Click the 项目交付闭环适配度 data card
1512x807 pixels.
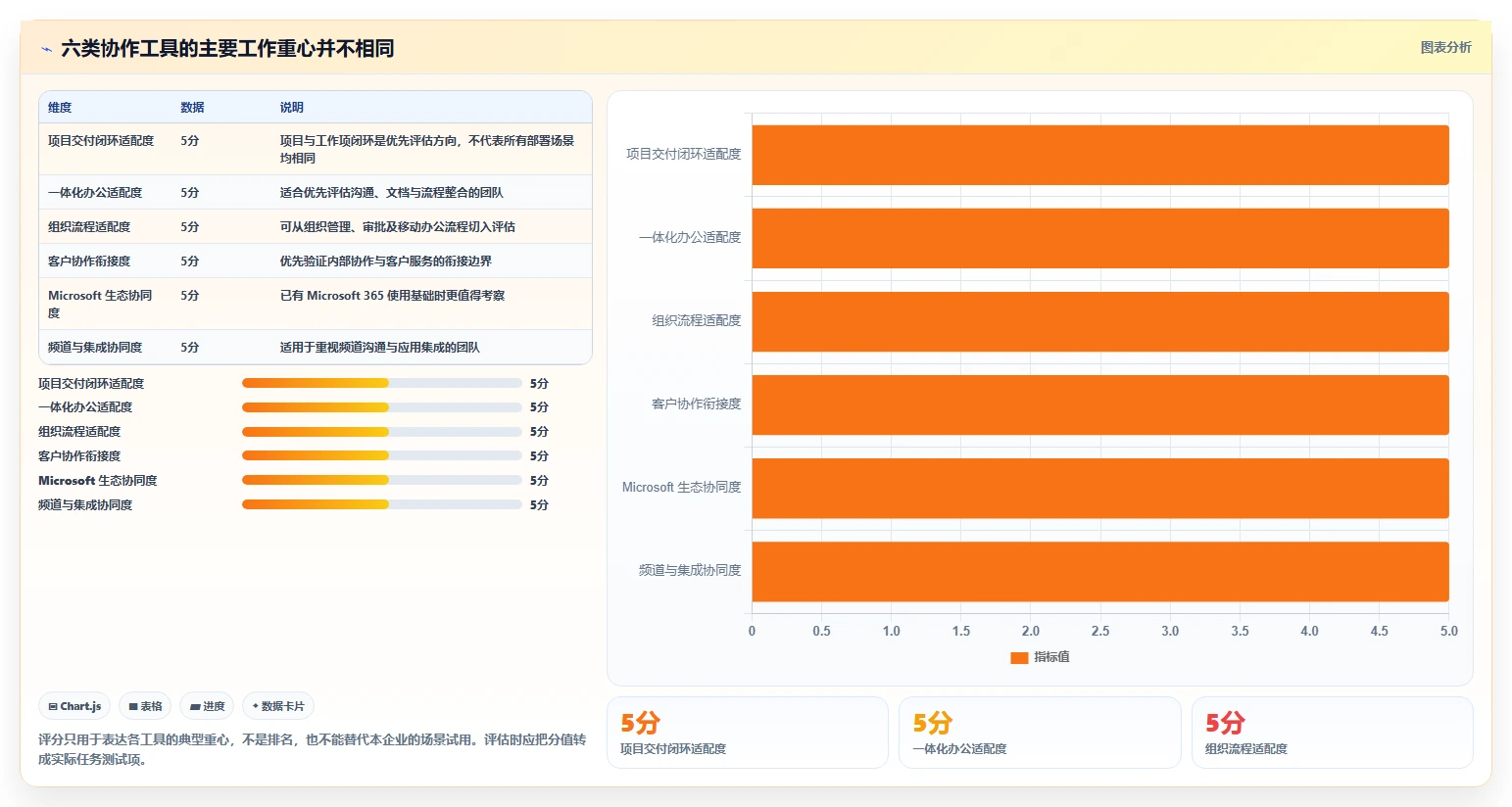tap(748, 733)
